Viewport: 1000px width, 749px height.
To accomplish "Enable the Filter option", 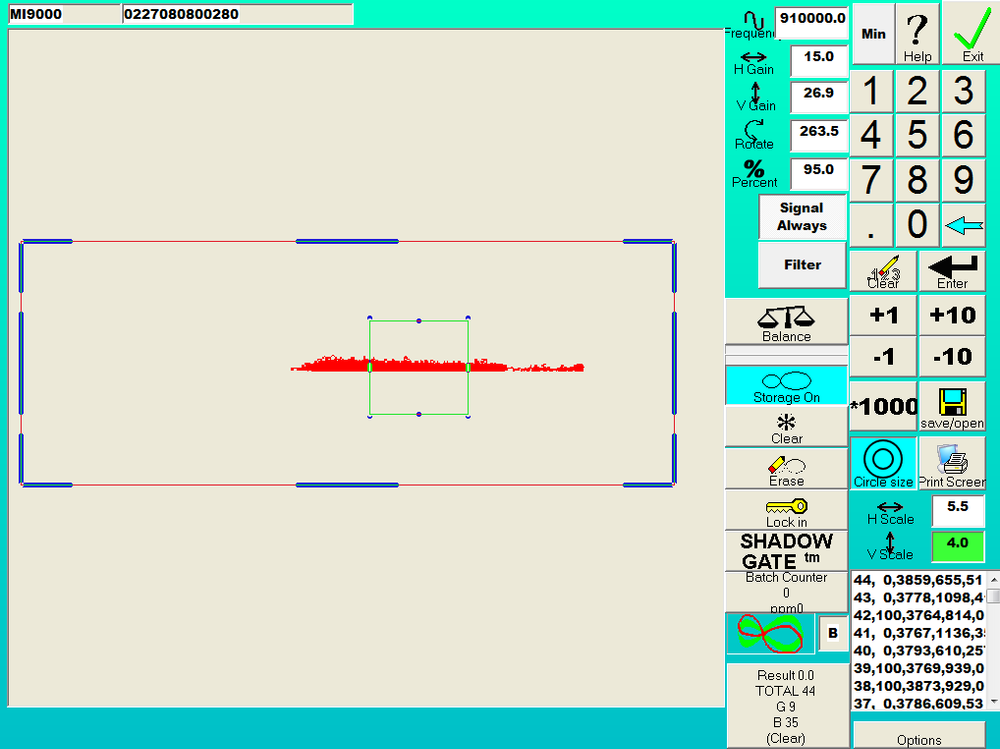I will click(x=801, y=264).
